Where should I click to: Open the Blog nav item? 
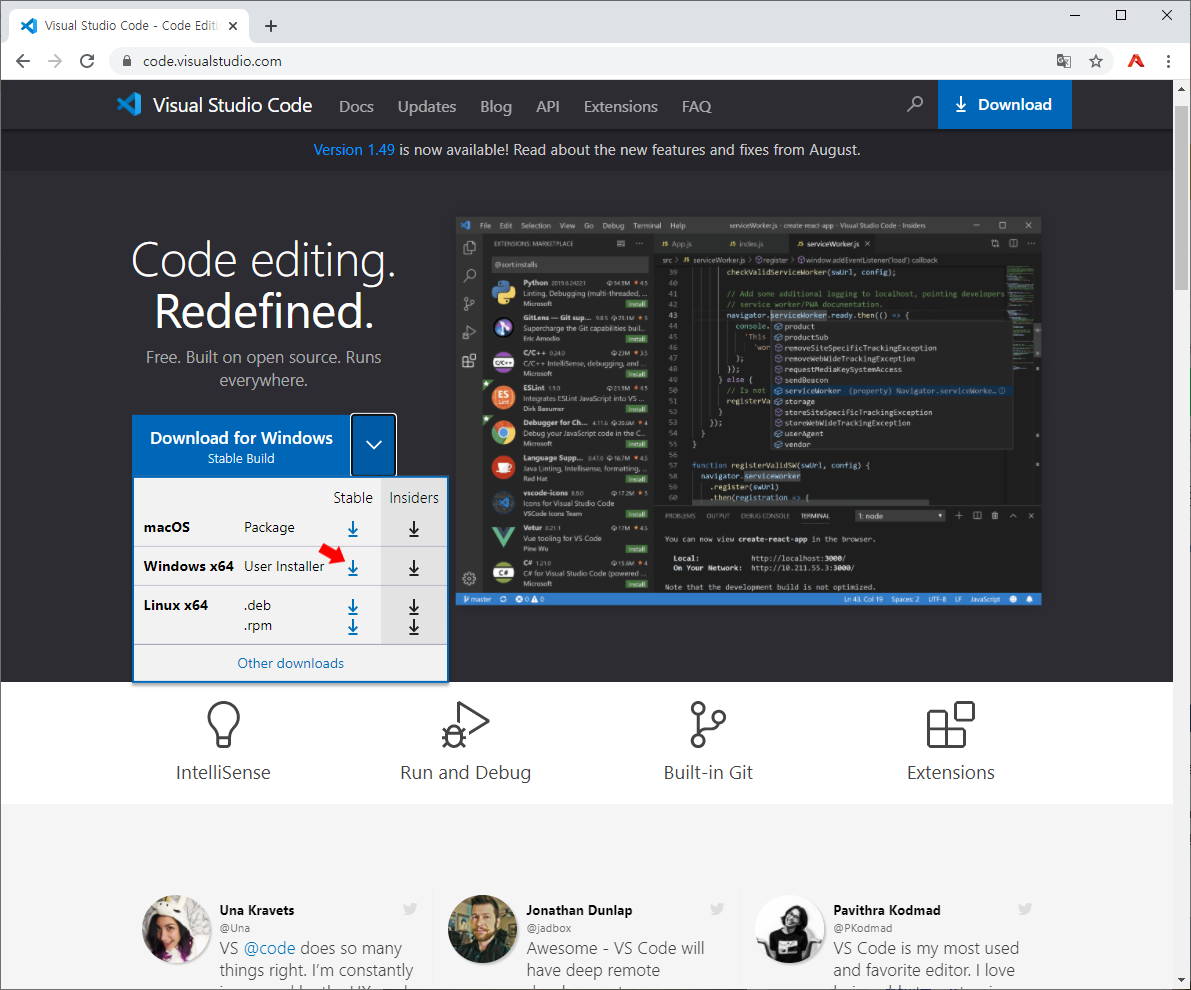pos(496,106)
